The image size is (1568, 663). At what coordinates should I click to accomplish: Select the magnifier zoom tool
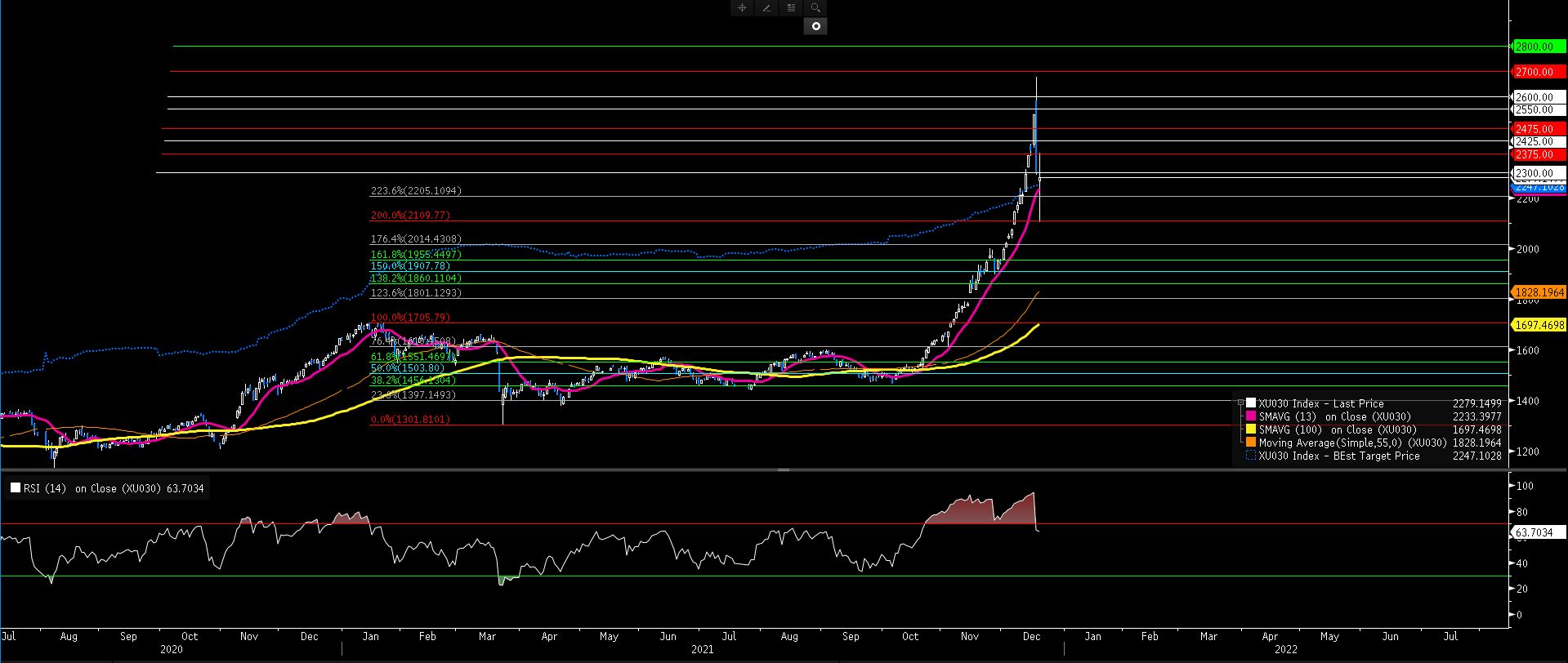pos(815,8)
